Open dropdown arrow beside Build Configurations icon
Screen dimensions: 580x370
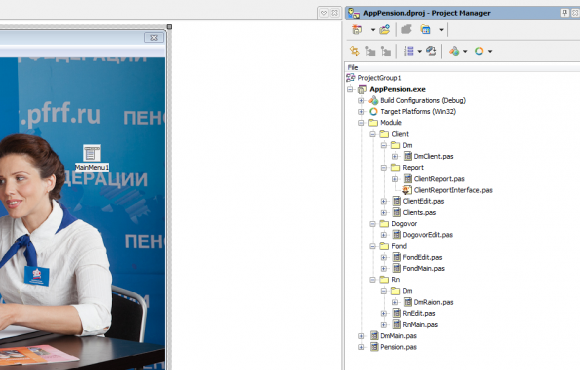pos(465,51)
